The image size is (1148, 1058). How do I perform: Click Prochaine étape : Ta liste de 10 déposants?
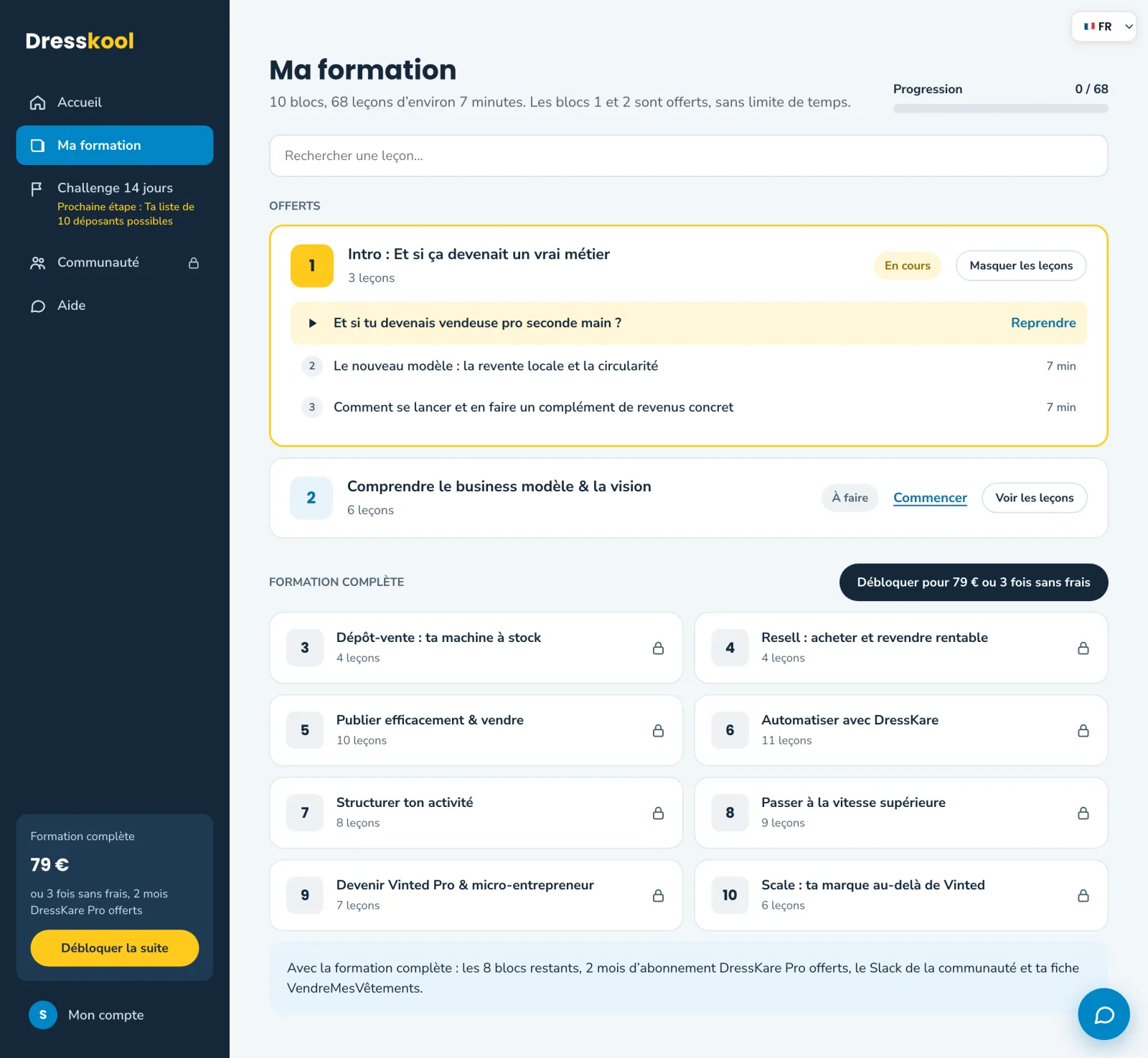(126, 214)
